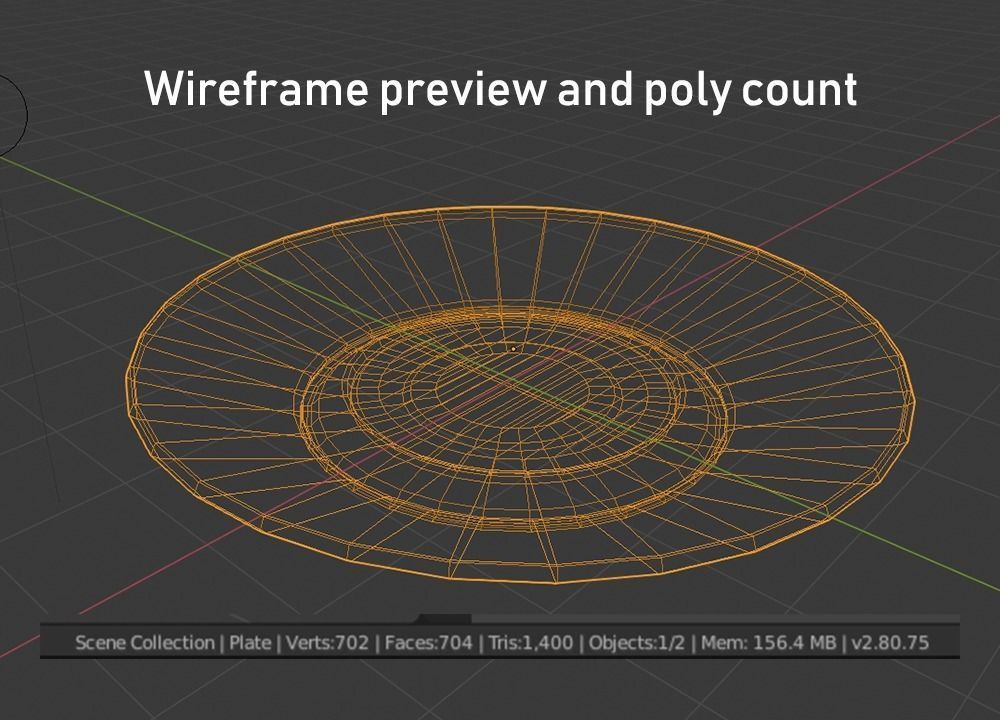Click the 'Objects:1/2' status entry
This screenshot has width=1000, height=720.
point(637,642)
